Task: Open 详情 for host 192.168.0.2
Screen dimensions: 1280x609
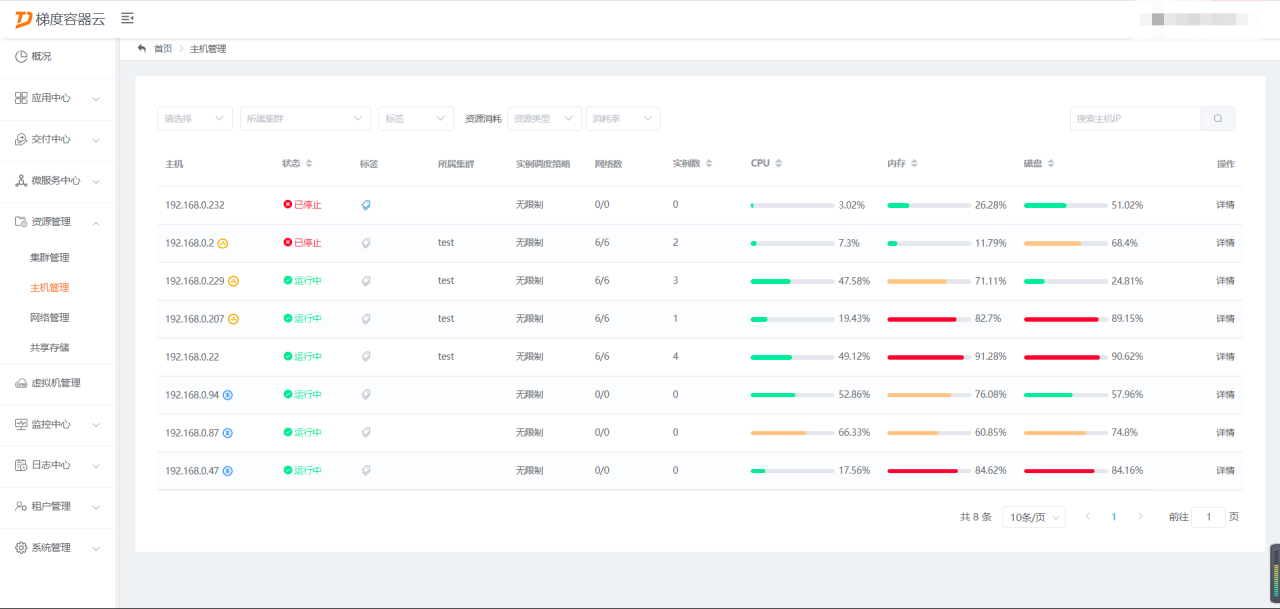Action: click(1225, 243)
